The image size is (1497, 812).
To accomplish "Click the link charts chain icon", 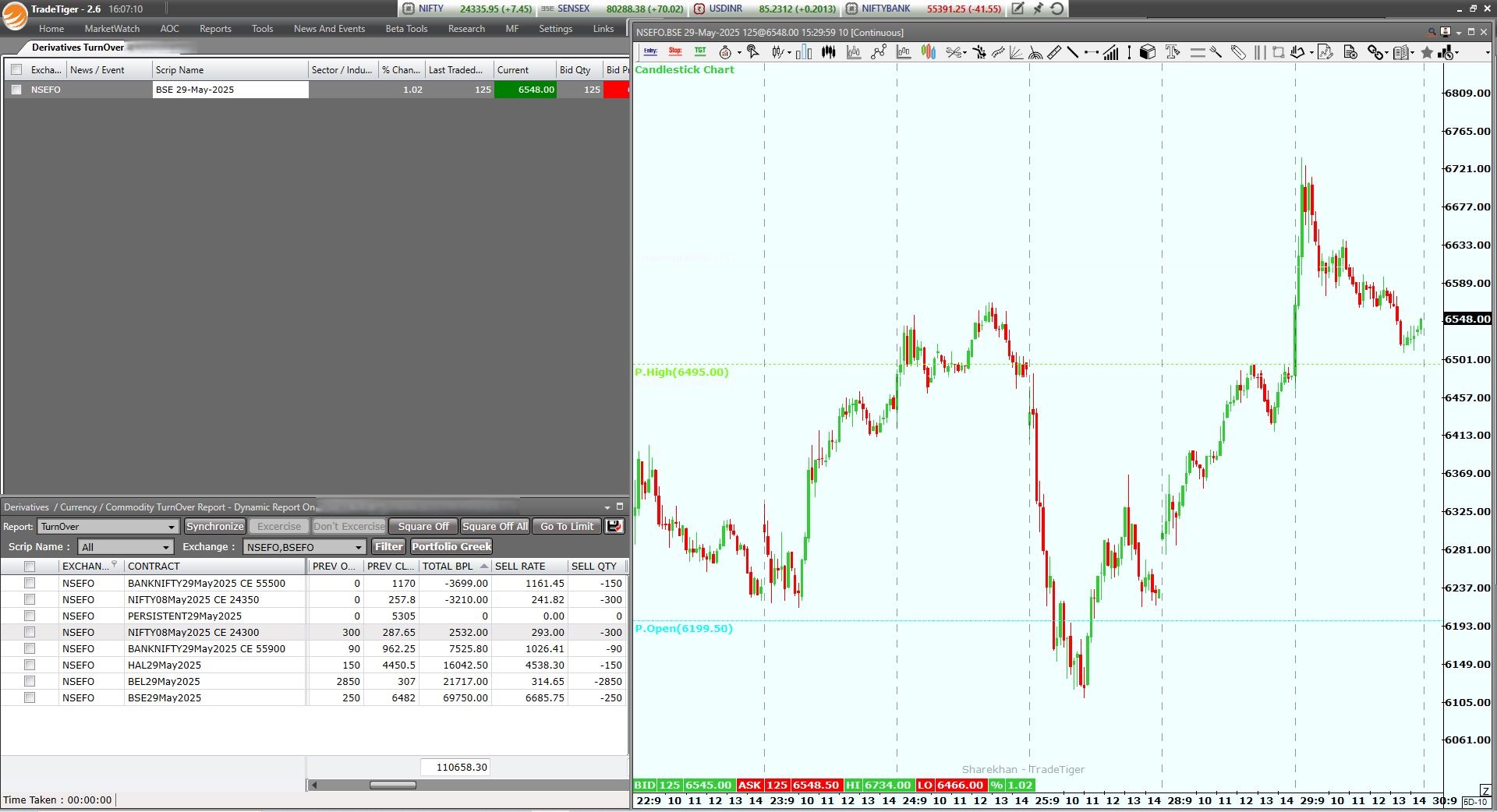I will pos(1376,52).
